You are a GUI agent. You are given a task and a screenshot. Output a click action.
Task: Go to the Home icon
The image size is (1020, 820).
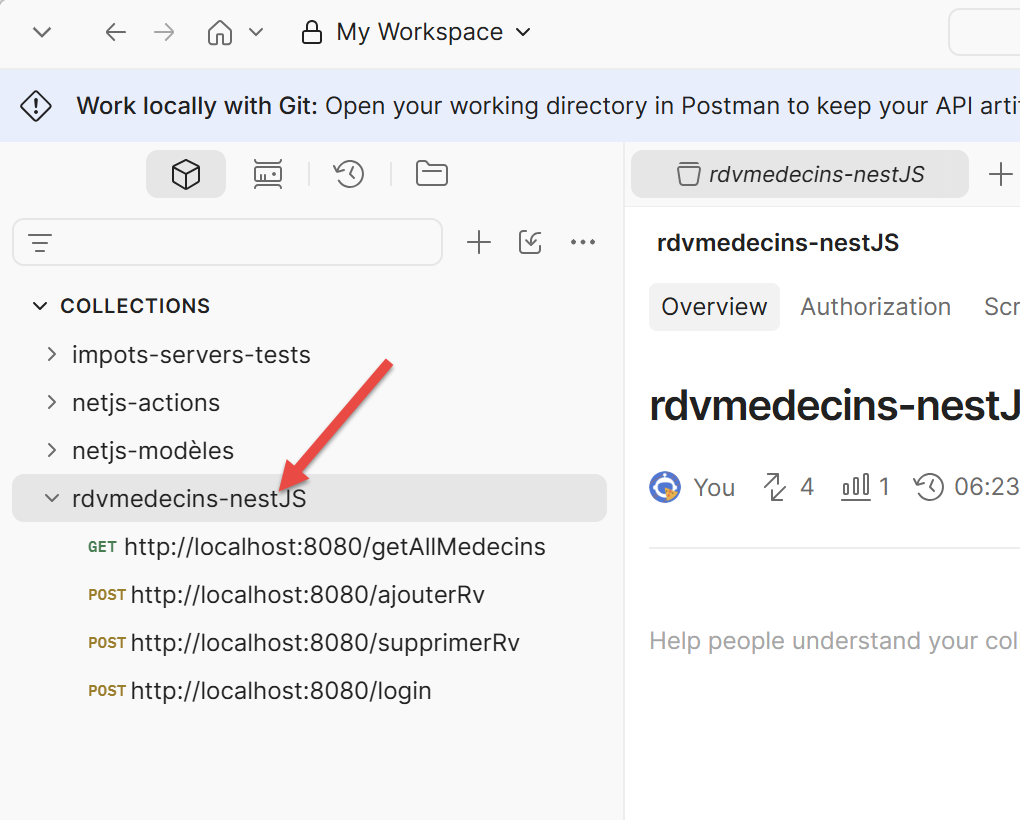pyautogui.click(x=220, y=32)
